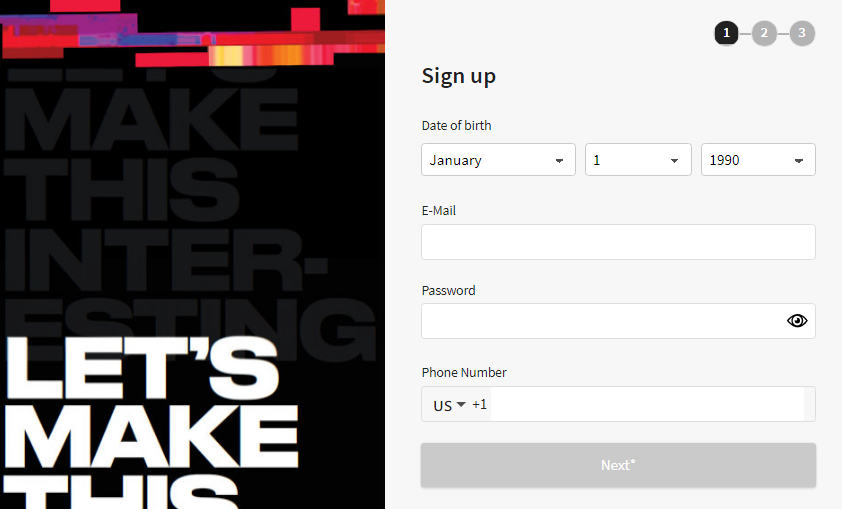
Task: Focus the Phone Number input field
Action: click(x=647, y=404)
